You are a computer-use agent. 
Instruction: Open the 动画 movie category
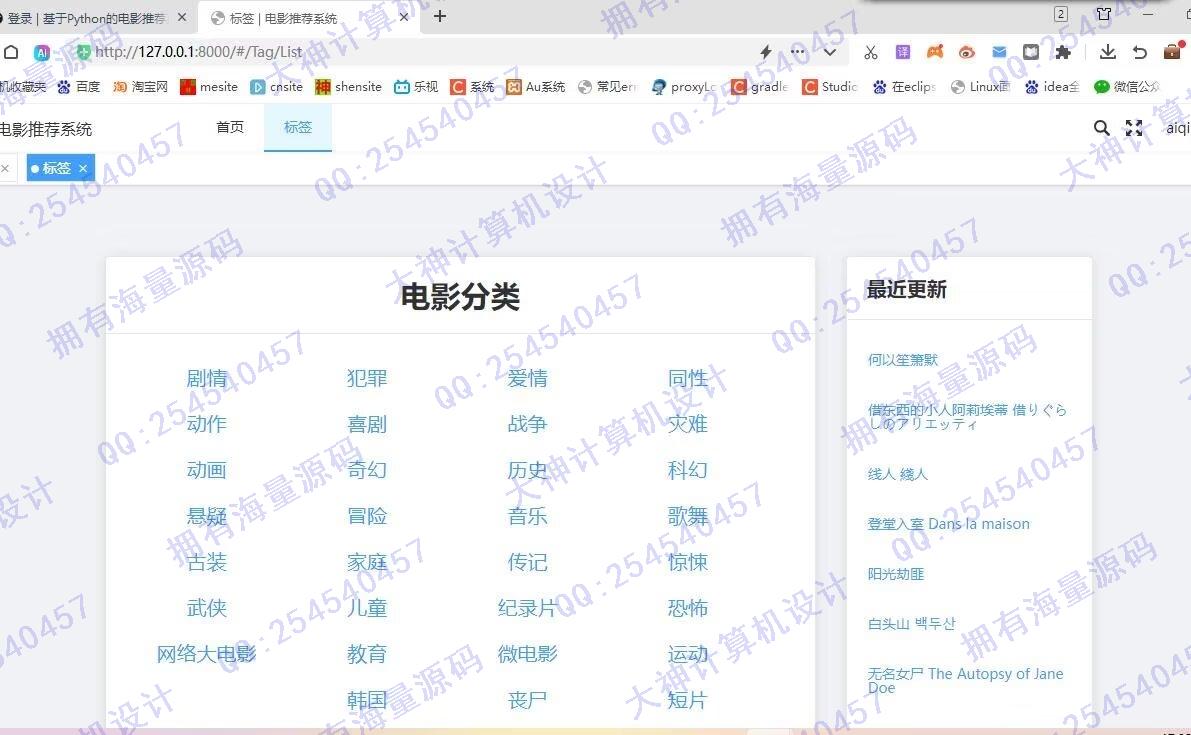pos(207,470)
